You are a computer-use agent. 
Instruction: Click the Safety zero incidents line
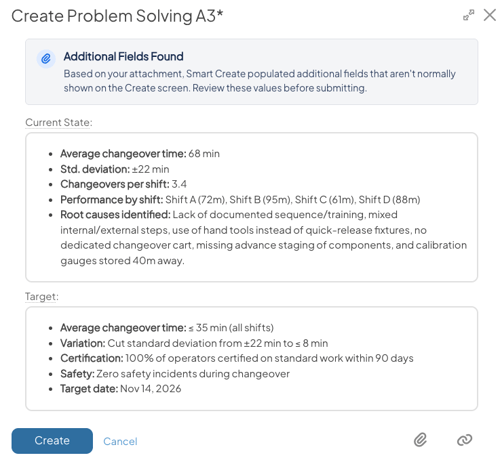point(175,374)
